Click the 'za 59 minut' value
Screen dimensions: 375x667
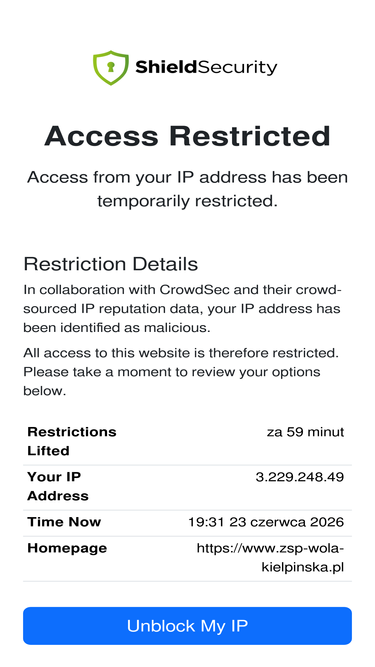tap(305, 432)
